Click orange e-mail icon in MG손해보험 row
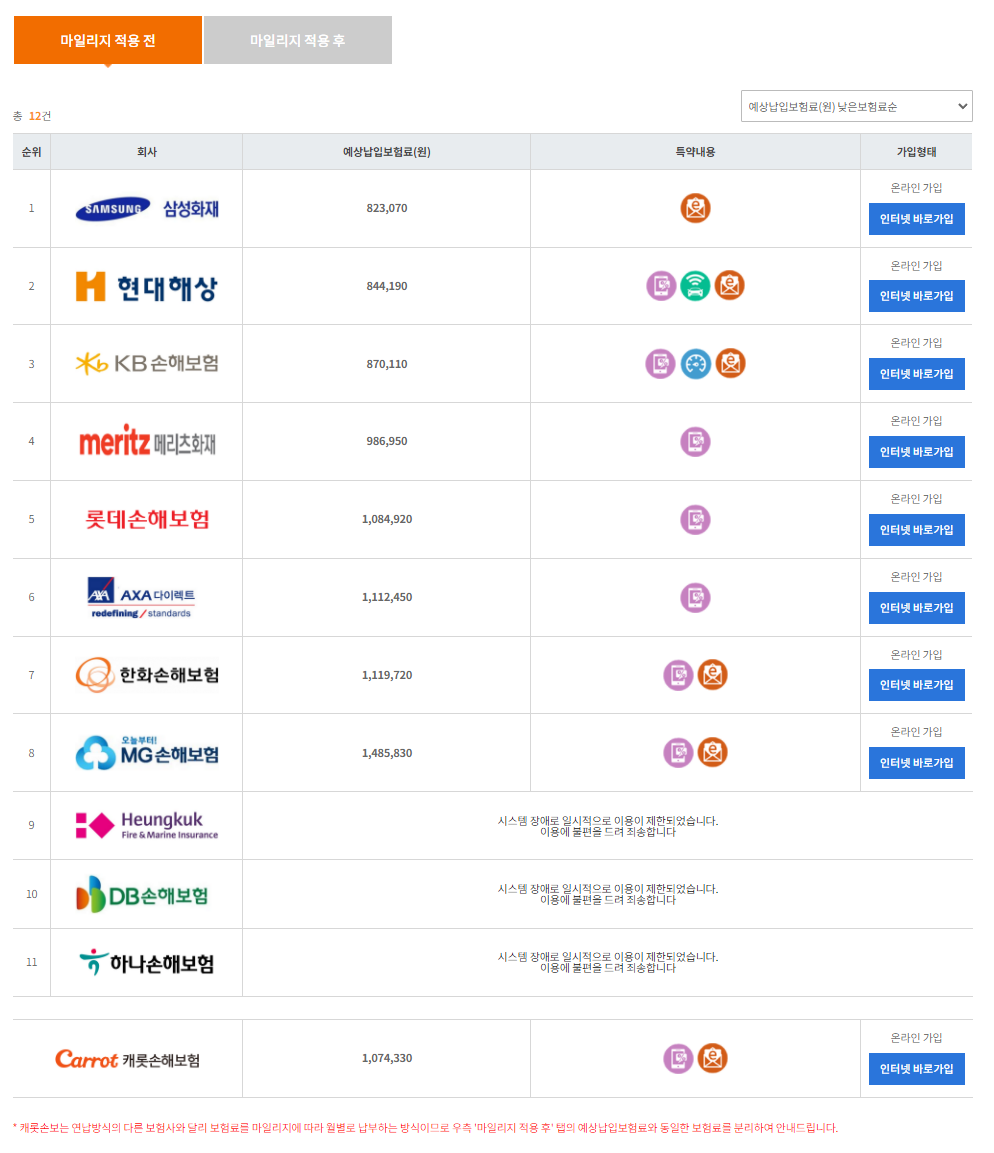This screenshot has height=1153, width=994. (x=712, y=752)
